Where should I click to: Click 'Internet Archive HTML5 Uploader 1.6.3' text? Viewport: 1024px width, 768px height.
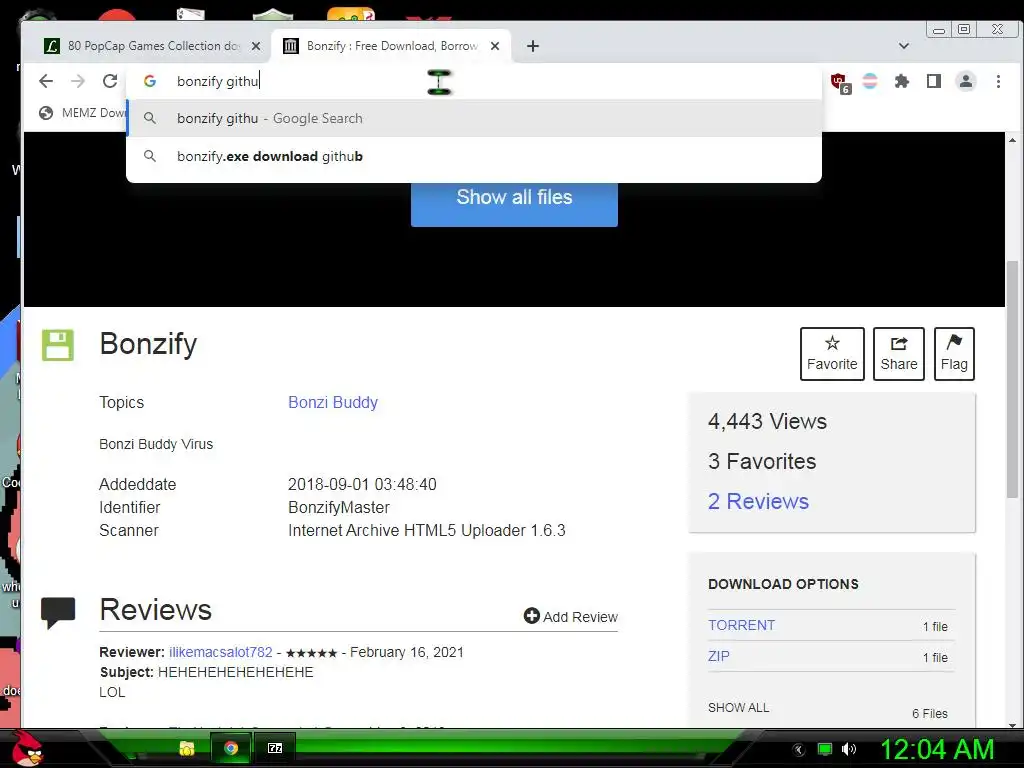[x=427, y=530]
